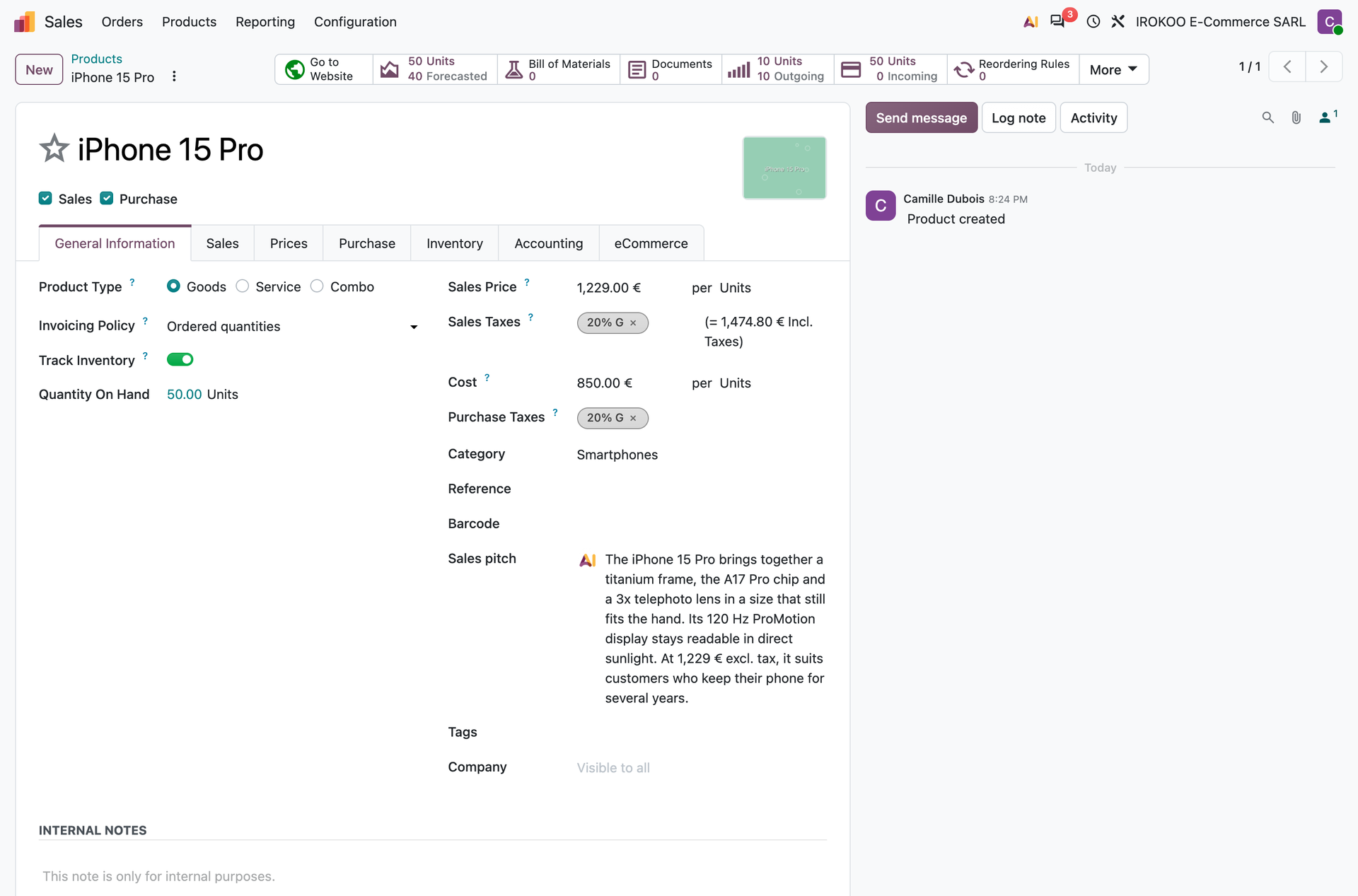The image size is (1358, 896).
Task: Uncheck the Purchase checkbox
Action: coord(106,199)
